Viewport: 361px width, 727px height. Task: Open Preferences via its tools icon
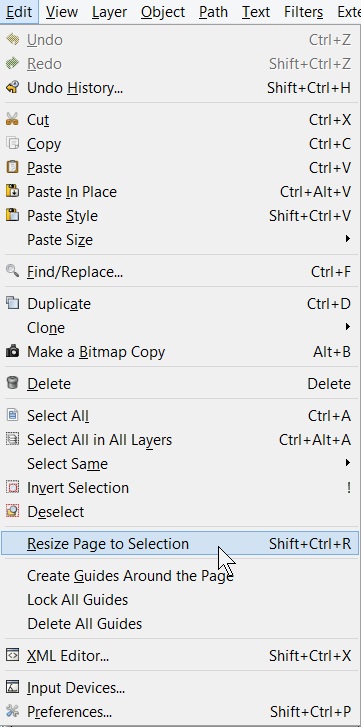coord(12,711)
